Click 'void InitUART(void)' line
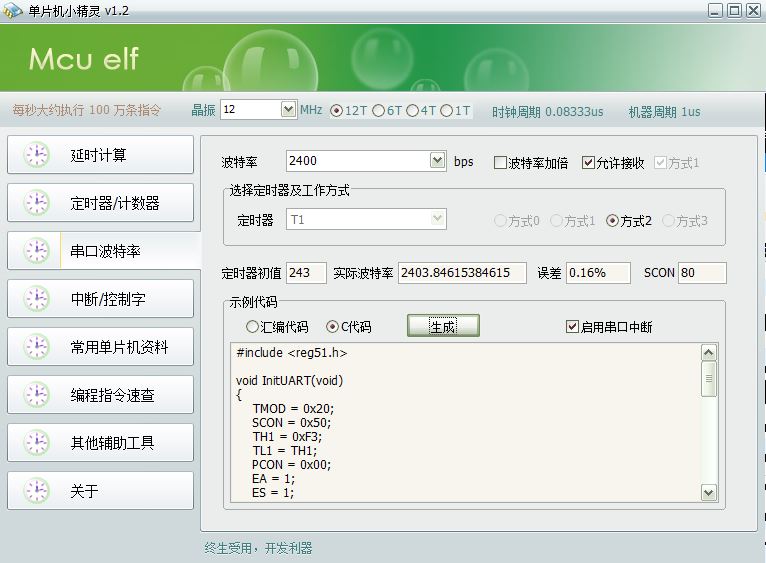The image size is (766, 563). pyautogui.click(x=289, y=380)
